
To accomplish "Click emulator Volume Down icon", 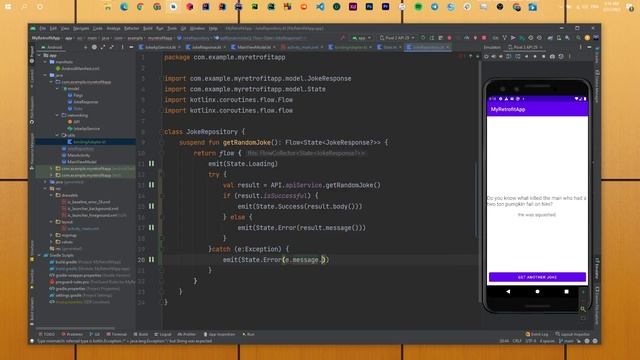I will [x=501, y=57].
